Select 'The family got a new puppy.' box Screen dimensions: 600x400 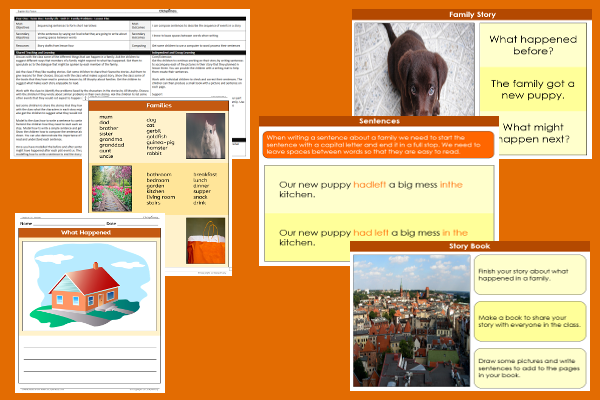533,90
